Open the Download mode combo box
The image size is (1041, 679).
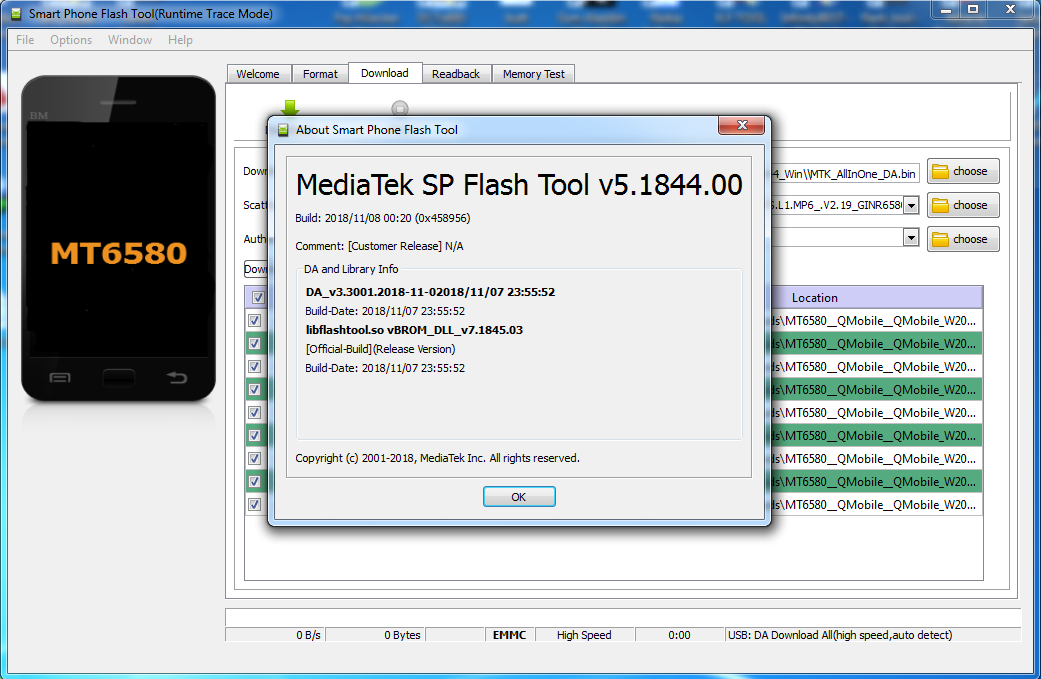(256, 269)
